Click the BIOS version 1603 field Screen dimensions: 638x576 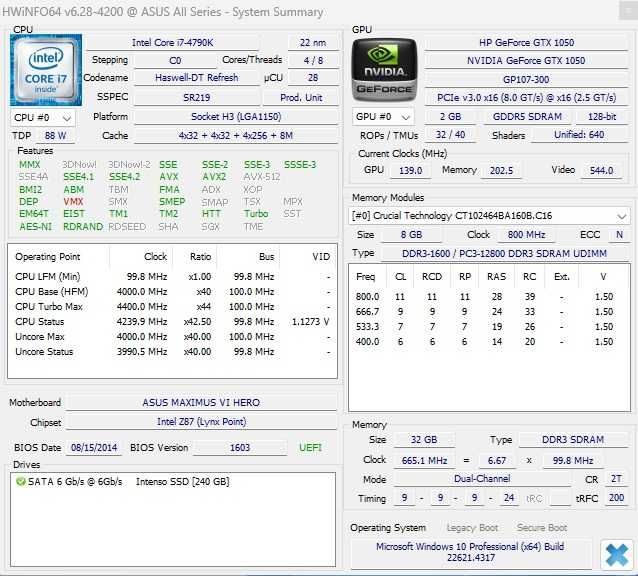tap(240, 448)
